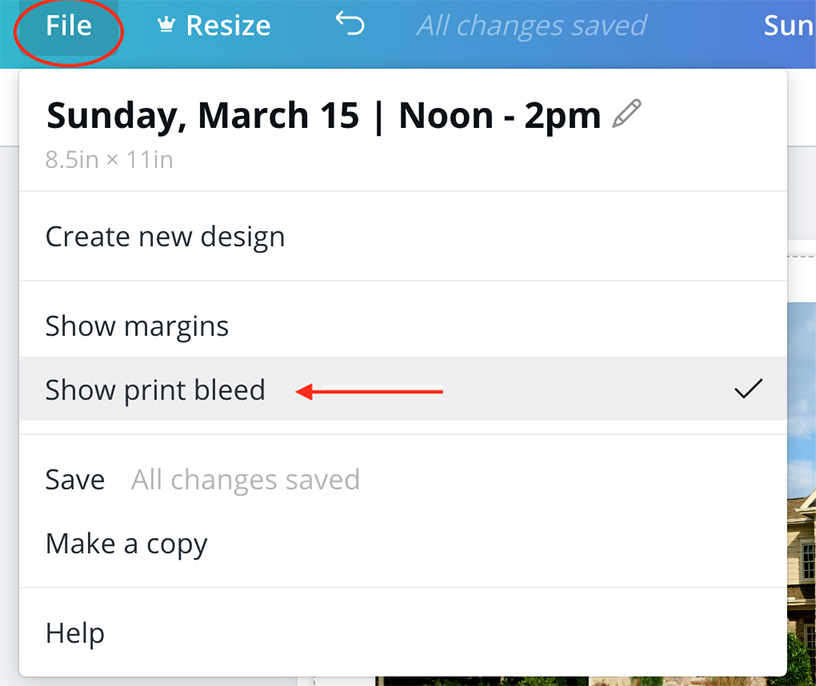Click the checkmark next to Show print bleed
The height and width of the screenshot is (686, 816).
click(748, 389)
